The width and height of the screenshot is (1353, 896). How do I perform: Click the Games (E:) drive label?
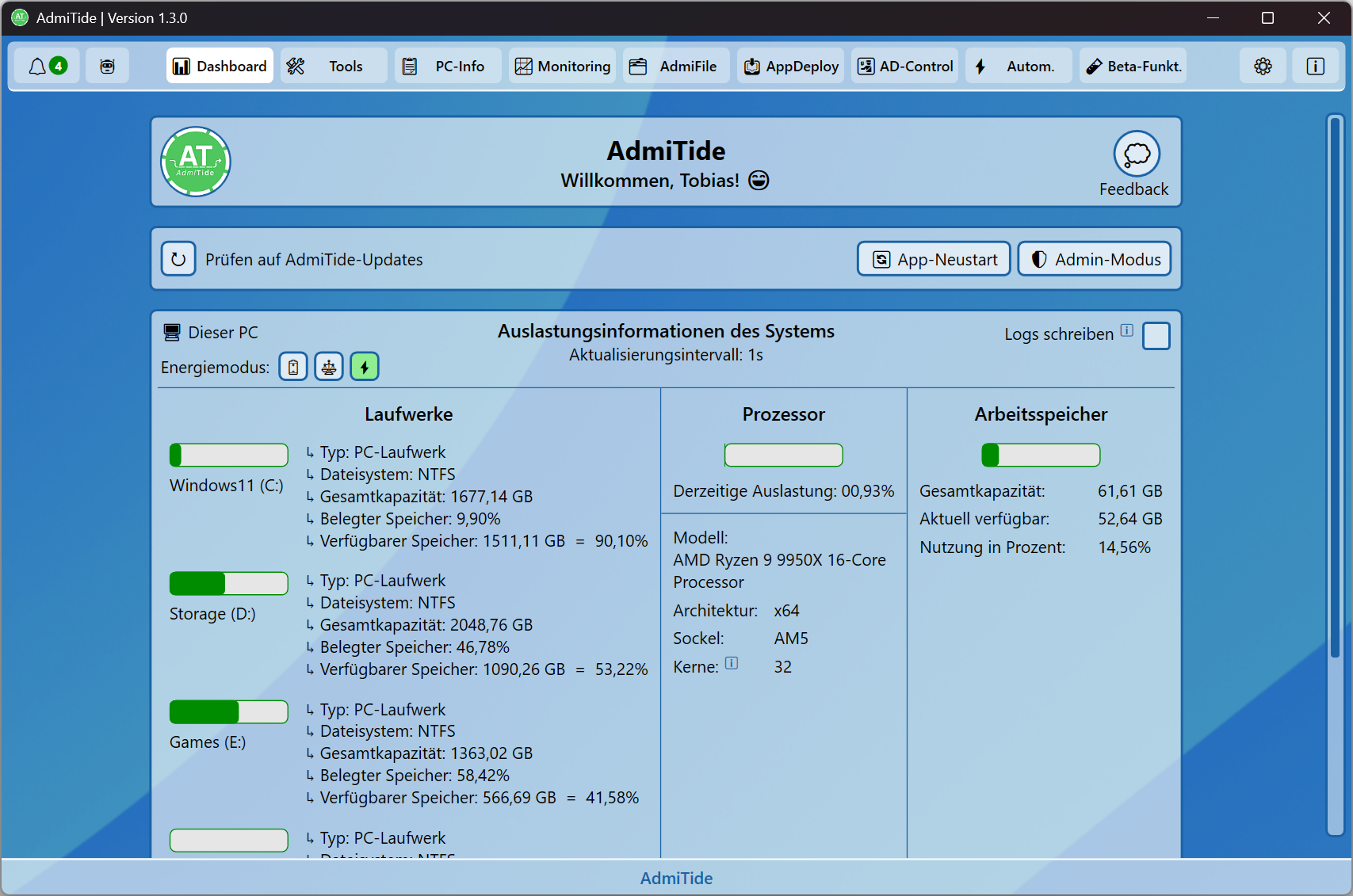pyautogui.click(x=208, y=742)
